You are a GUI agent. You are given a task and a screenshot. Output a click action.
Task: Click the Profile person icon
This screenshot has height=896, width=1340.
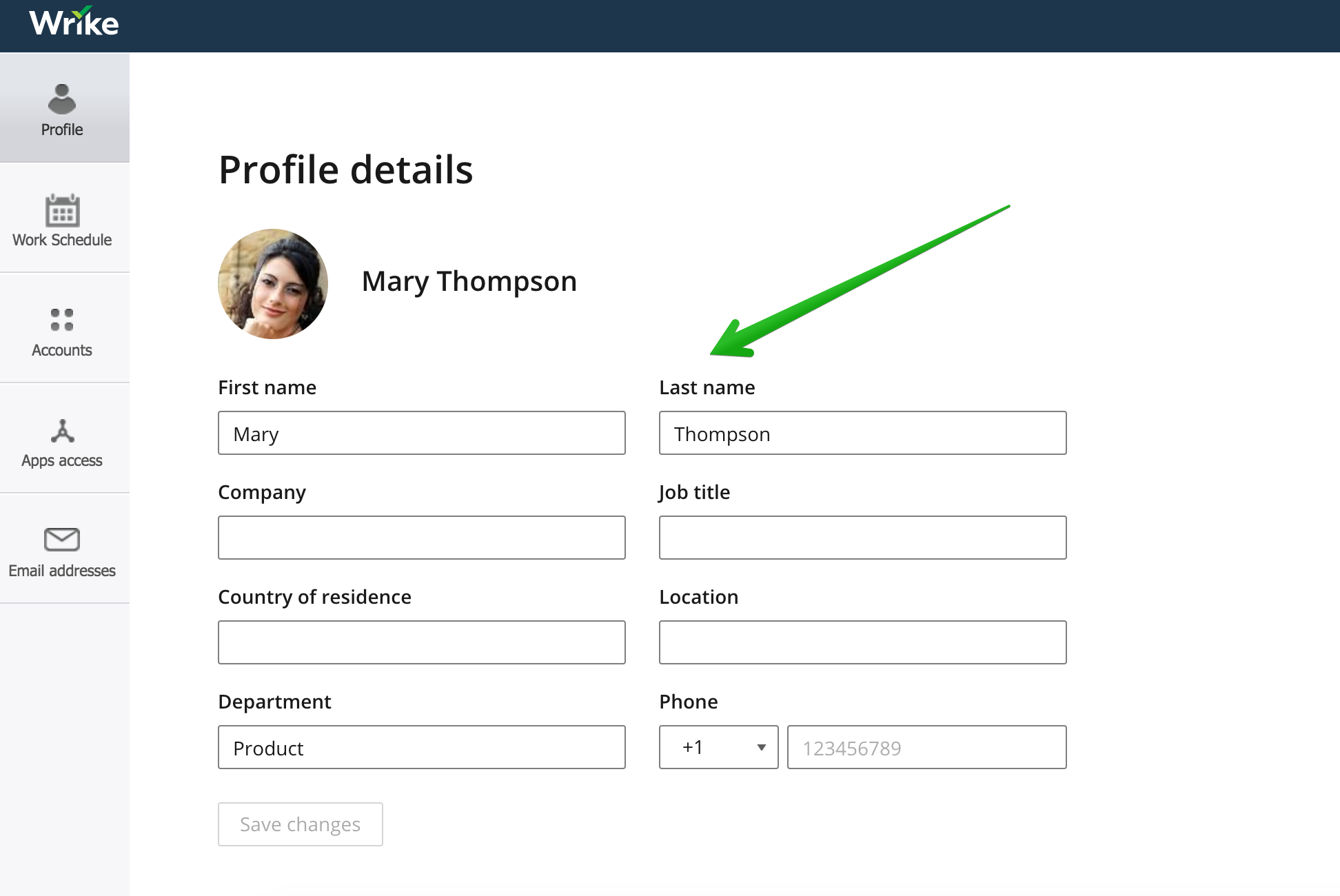(x=62, y=99)
